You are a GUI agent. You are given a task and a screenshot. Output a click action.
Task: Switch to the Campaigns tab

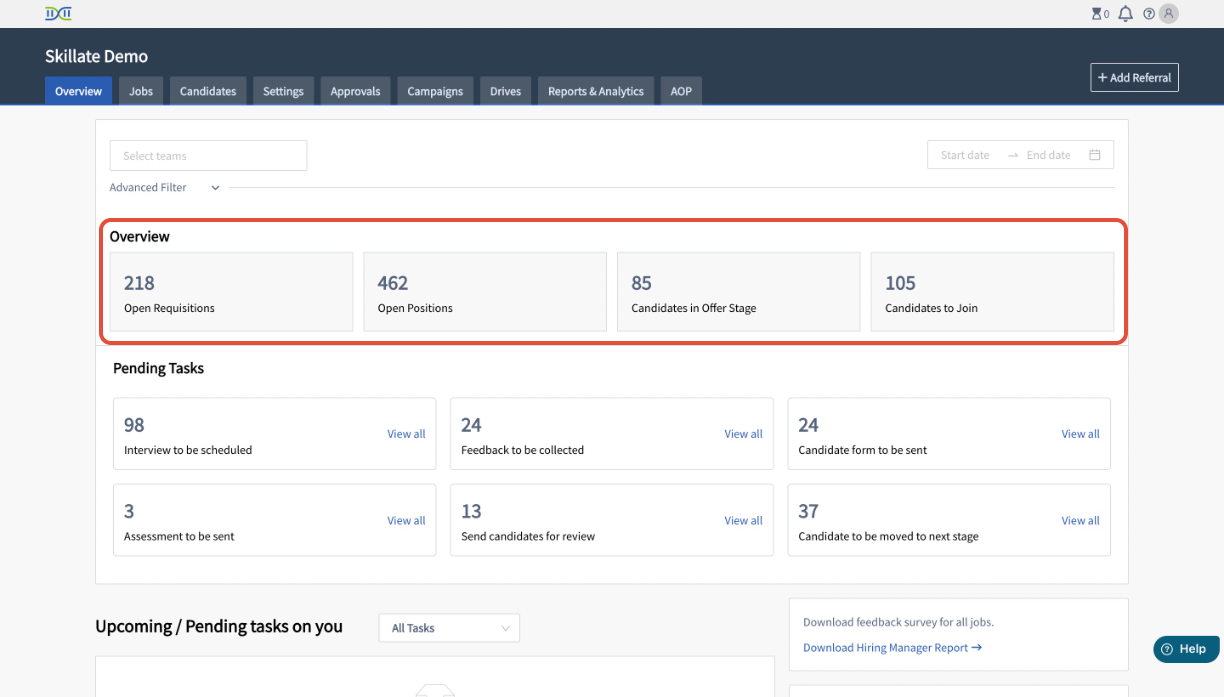pos(435,91)
